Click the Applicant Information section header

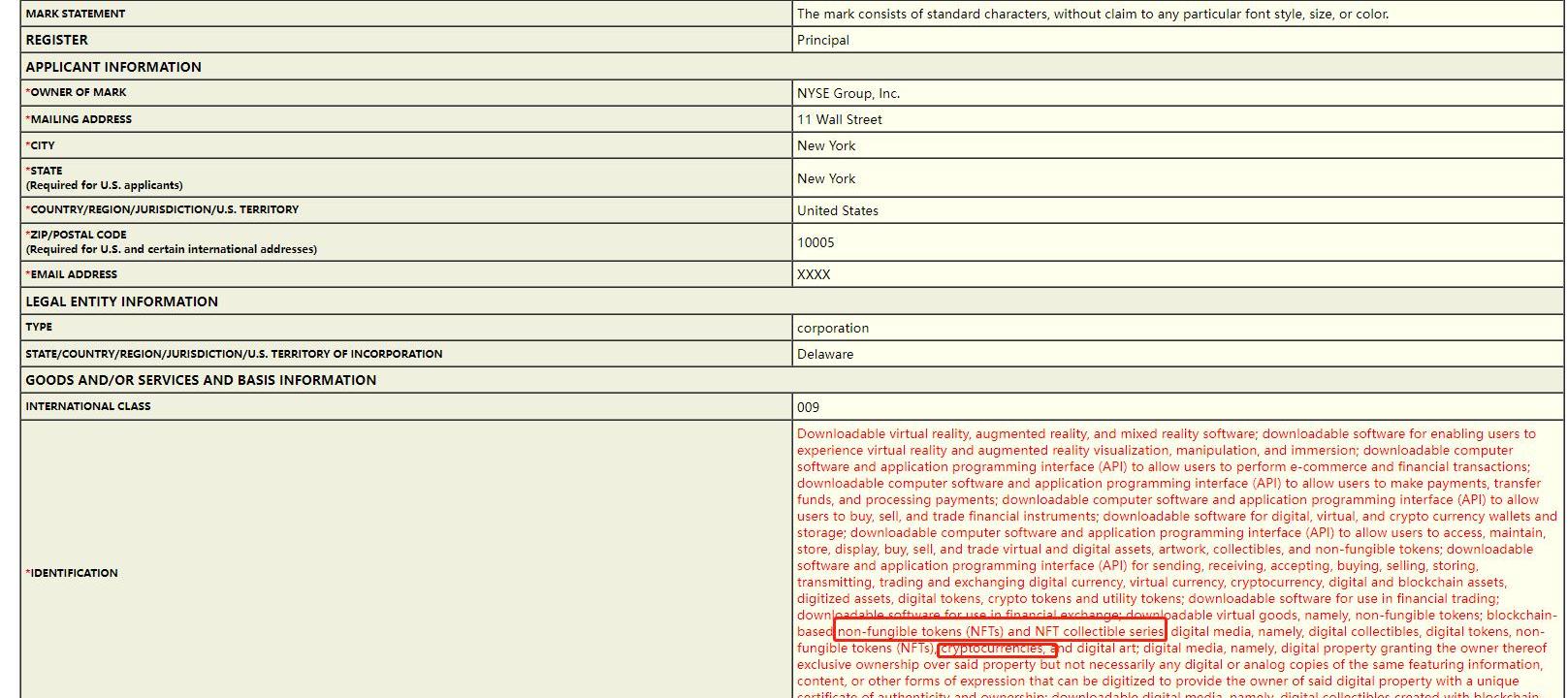click(113, 67)
